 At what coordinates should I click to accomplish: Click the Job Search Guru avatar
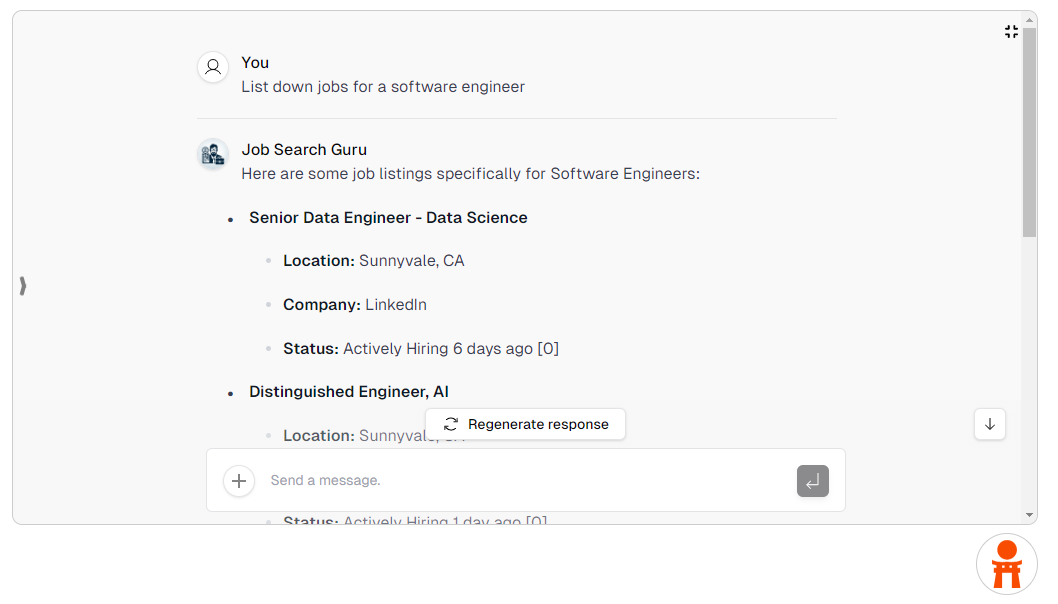point(213,154)
